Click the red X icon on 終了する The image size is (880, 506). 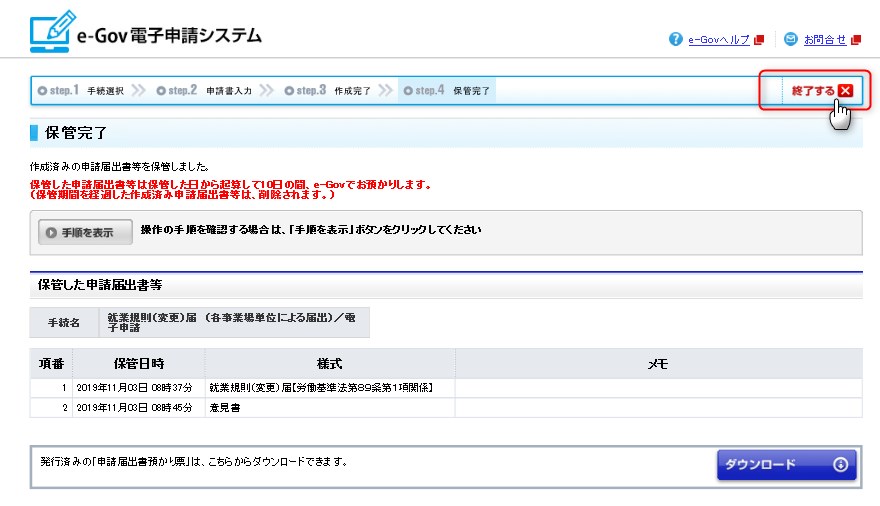click(845, 91)
